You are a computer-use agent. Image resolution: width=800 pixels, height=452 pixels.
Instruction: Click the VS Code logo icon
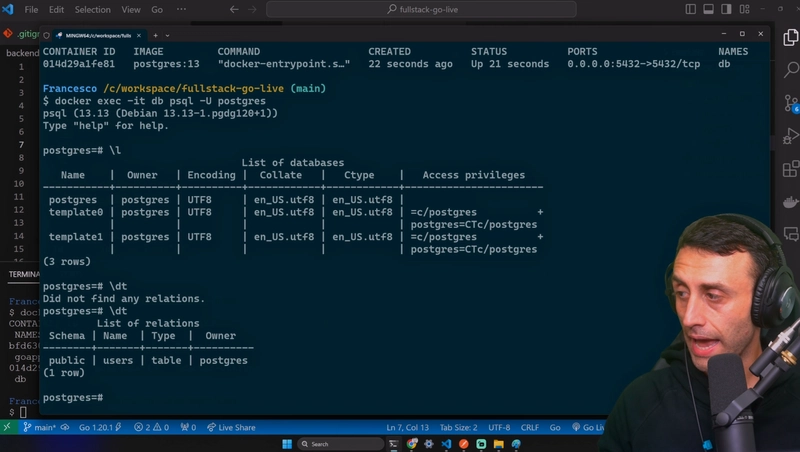tap(8, 9)
